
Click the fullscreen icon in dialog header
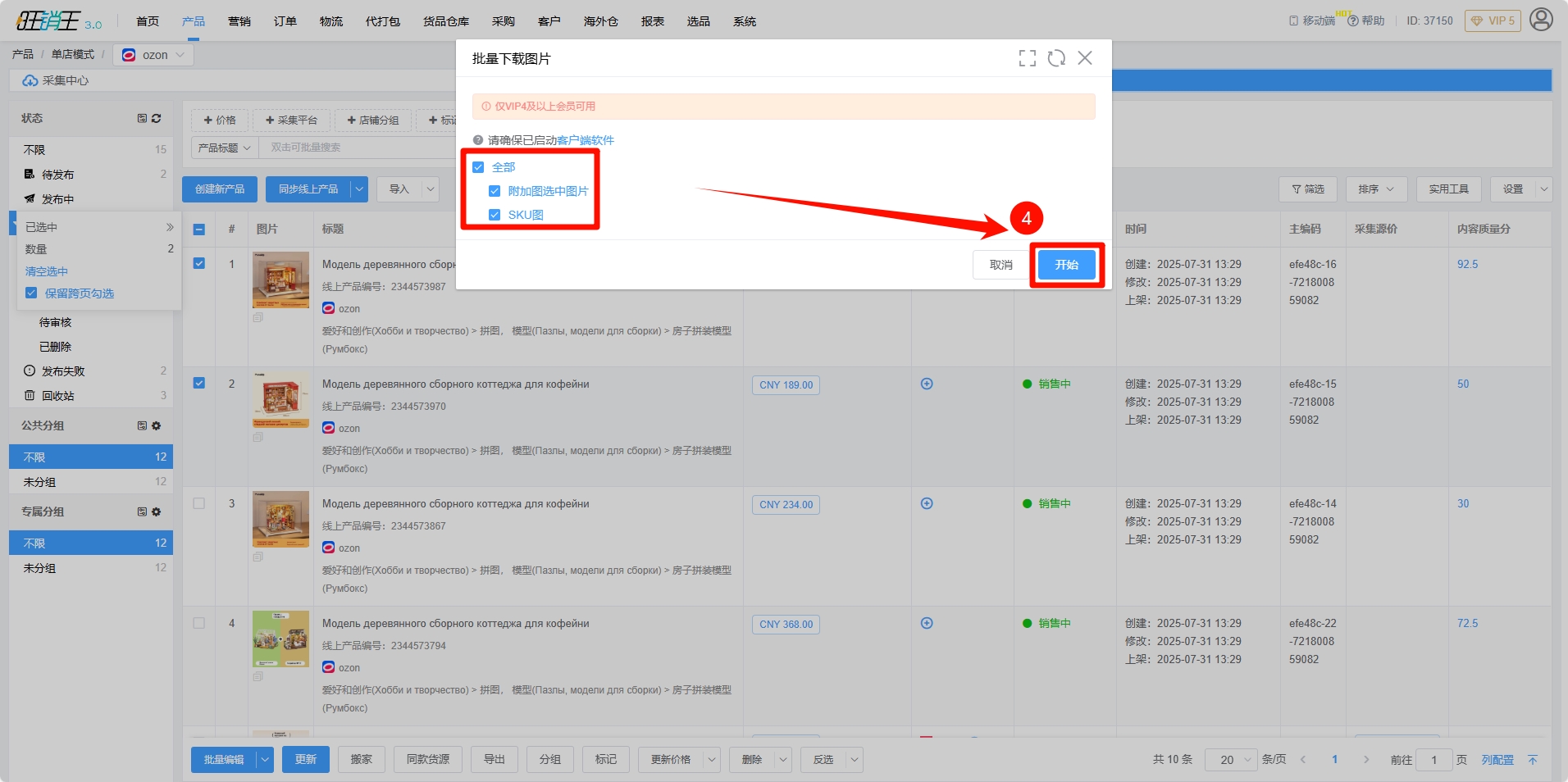tap(1027, 58)
